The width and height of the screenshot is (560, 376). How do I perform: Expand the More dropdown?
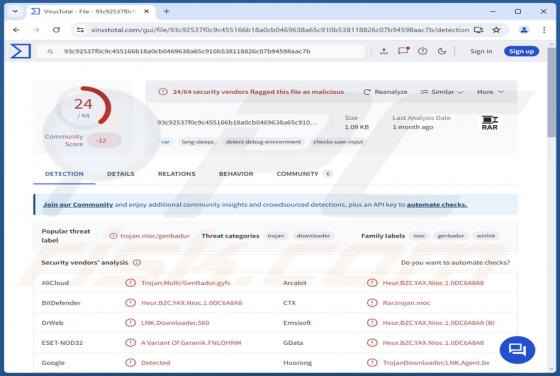[490, 92]
